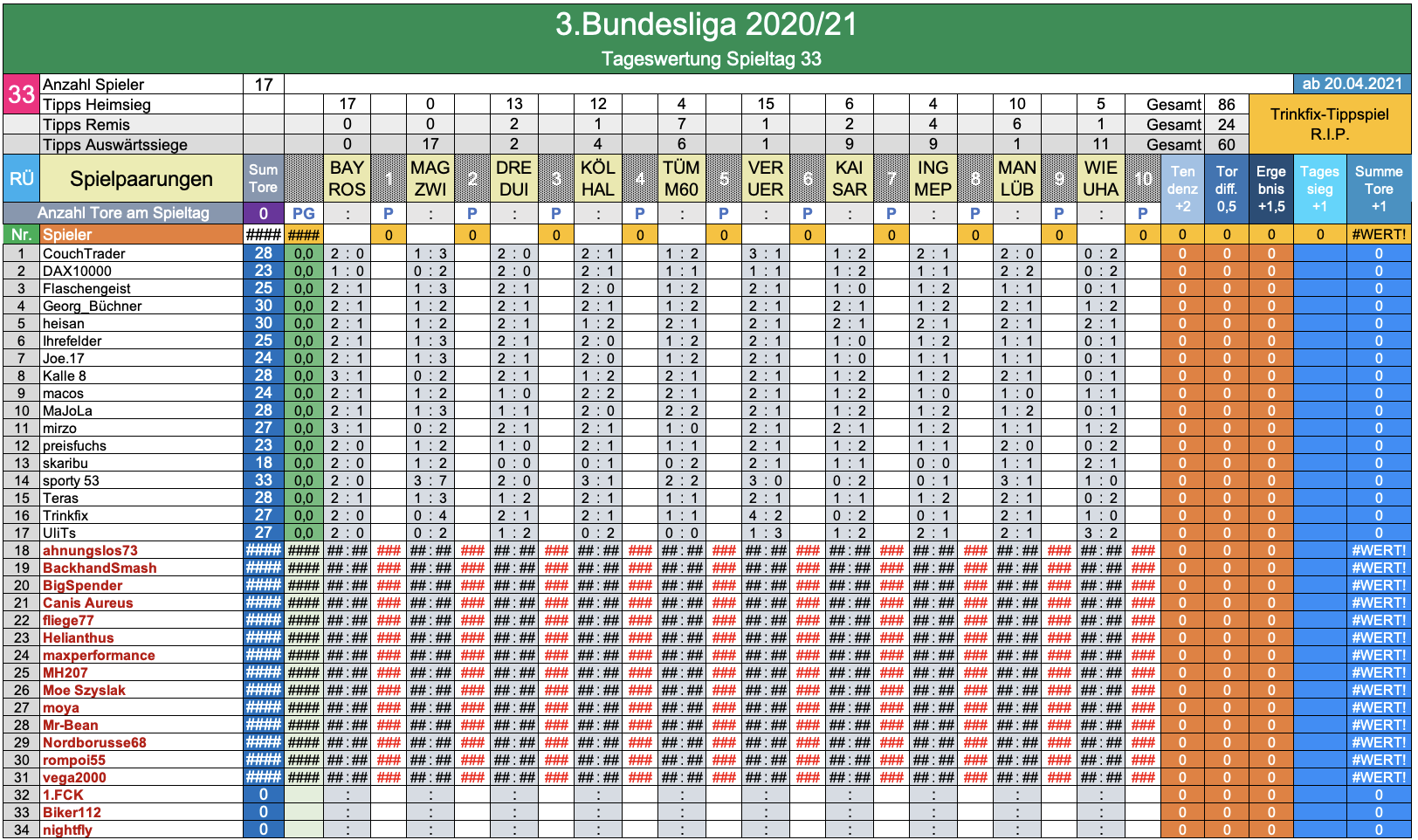Click the green 'Nr.' header cell

click(x=21, y=234)
